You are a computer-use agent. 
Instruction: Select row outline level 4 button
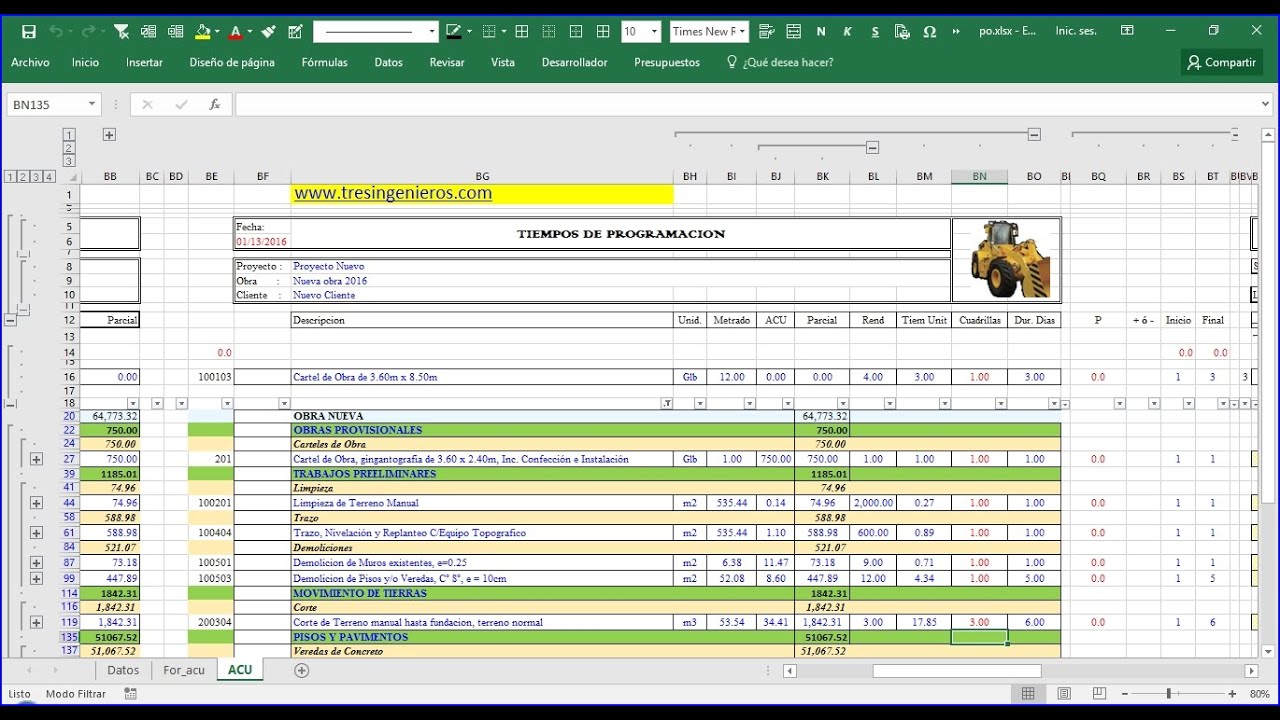pos(49,177)
